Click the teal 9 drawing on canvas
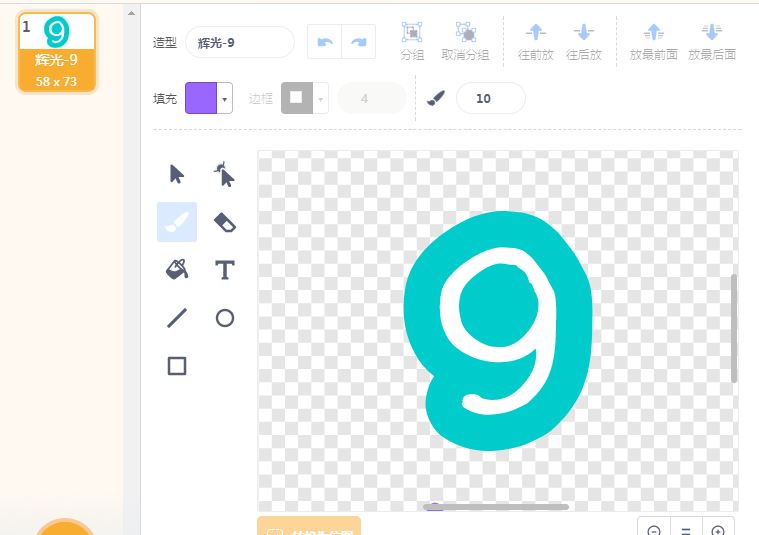 [497, 331]
